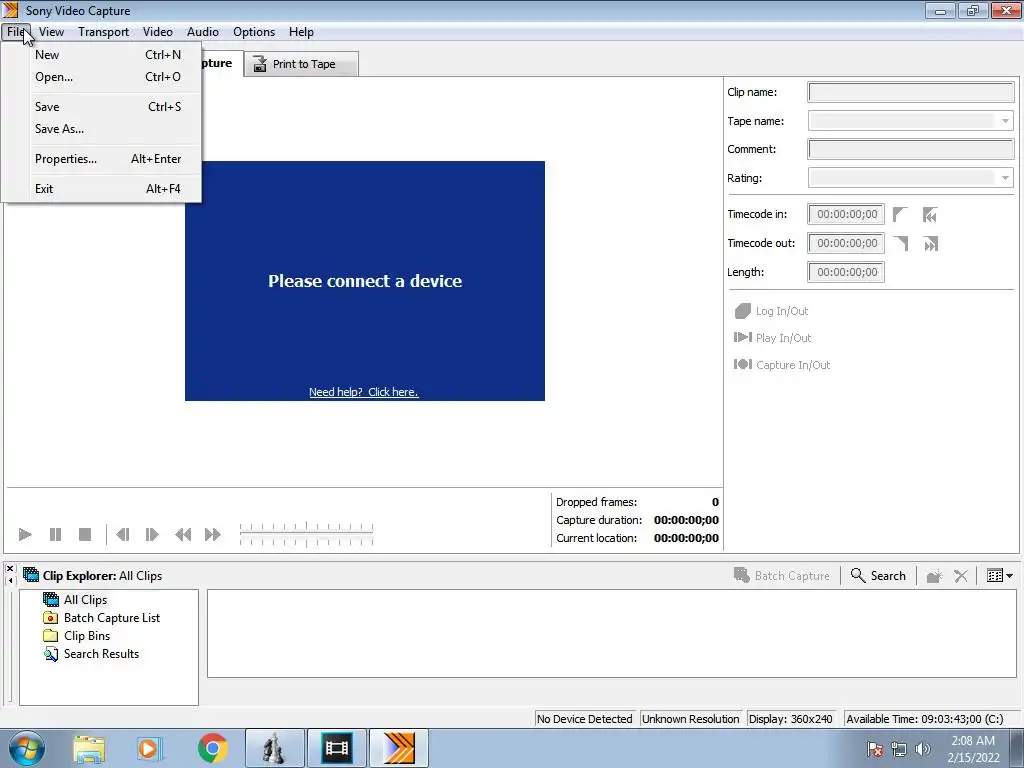Image resolution: width=1024 pixels, height=768 pixels.
Task: Click the Need help? Click here link
Action: click(364, 392)
